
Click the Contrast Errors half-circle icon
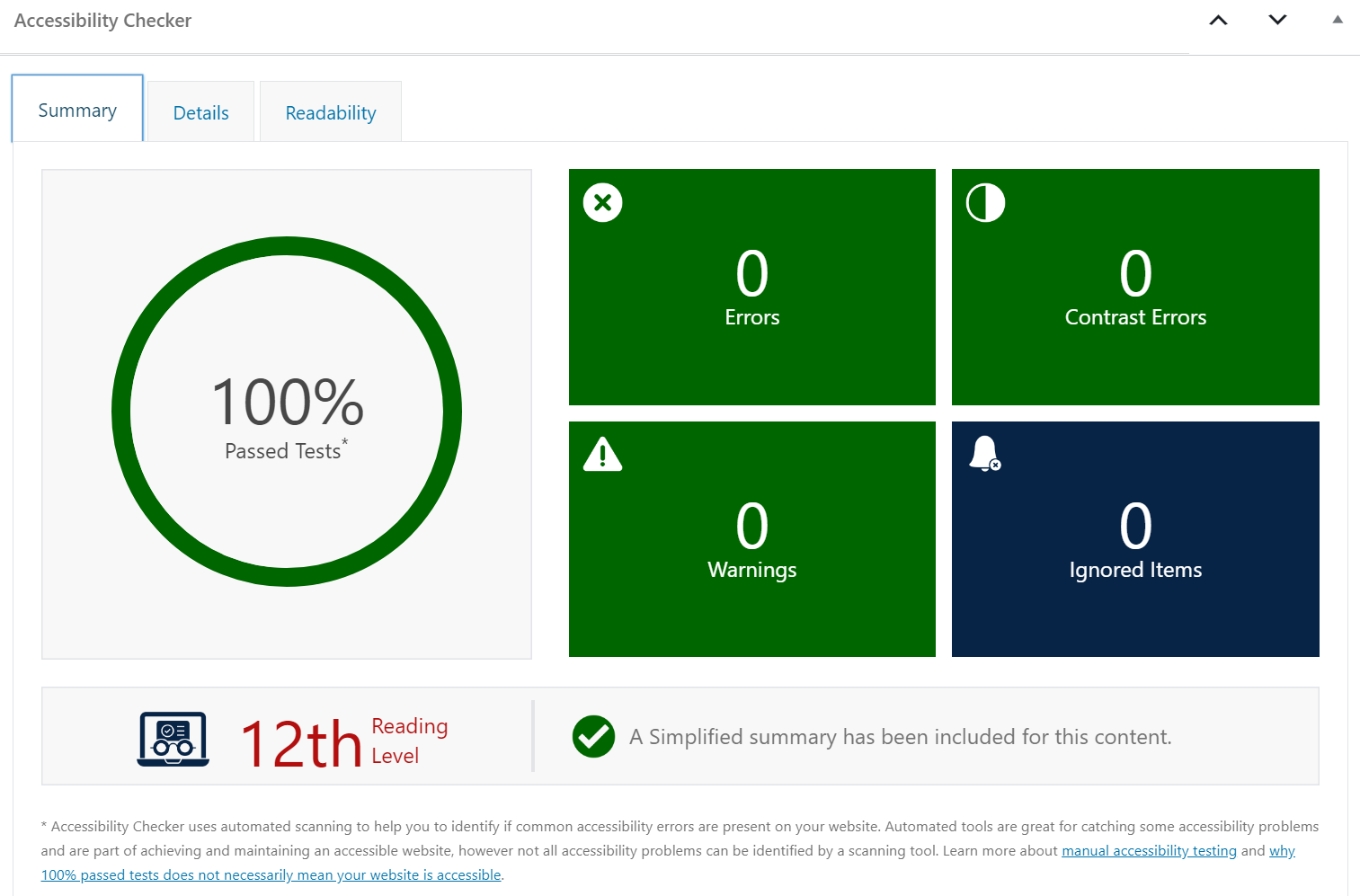click(x=985, y=202)
